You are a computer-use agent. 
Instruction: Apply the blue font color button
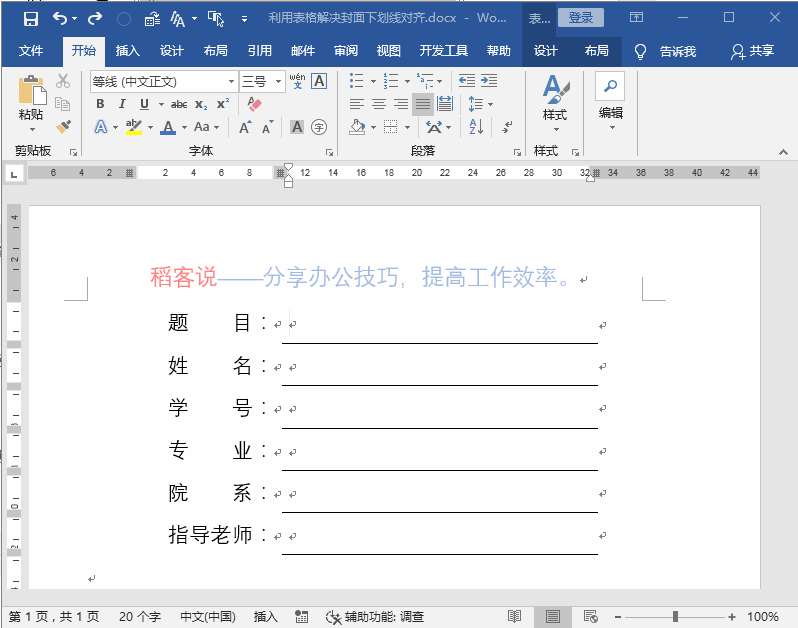[168, 127]
